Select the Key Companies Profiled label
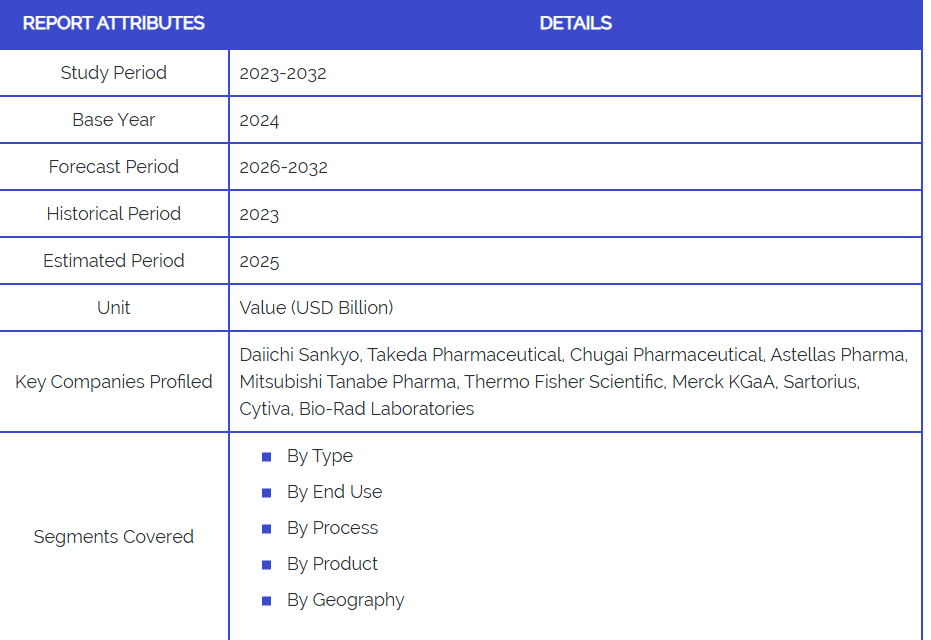Screen dimensions: 931x640 (x=114, y=381)
